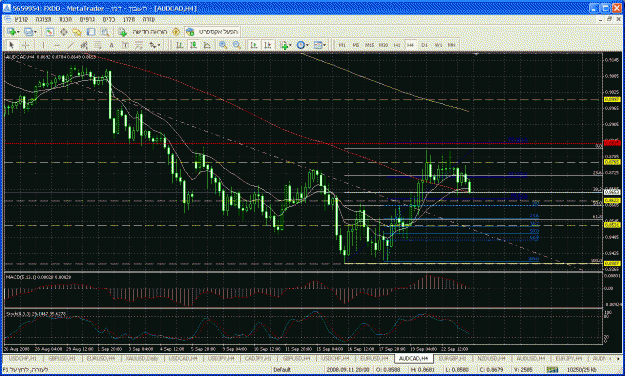The image size is (625, 376).
Task: Open the הכנס (Insert) menu
Action: [x=66, y=19]
